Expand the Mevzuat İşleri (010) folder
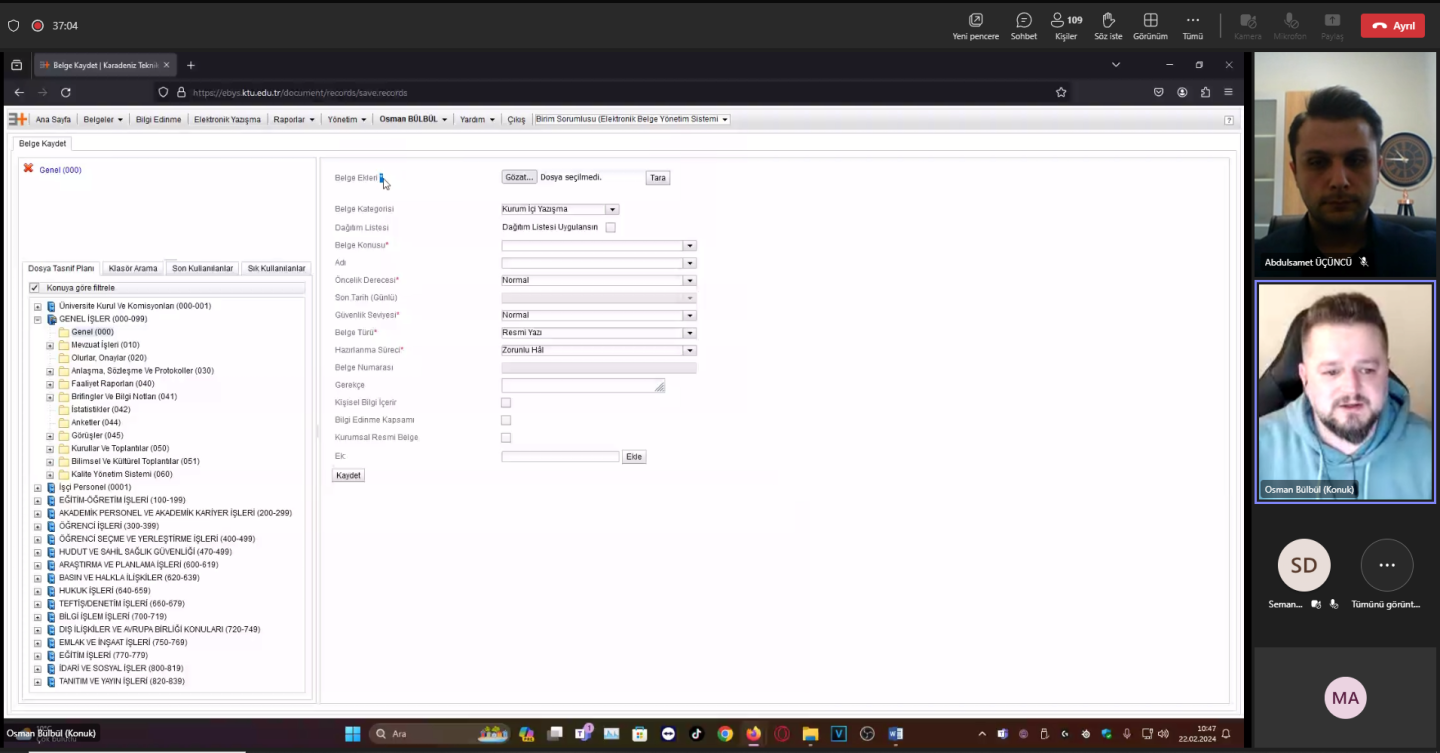 point(50,346)
